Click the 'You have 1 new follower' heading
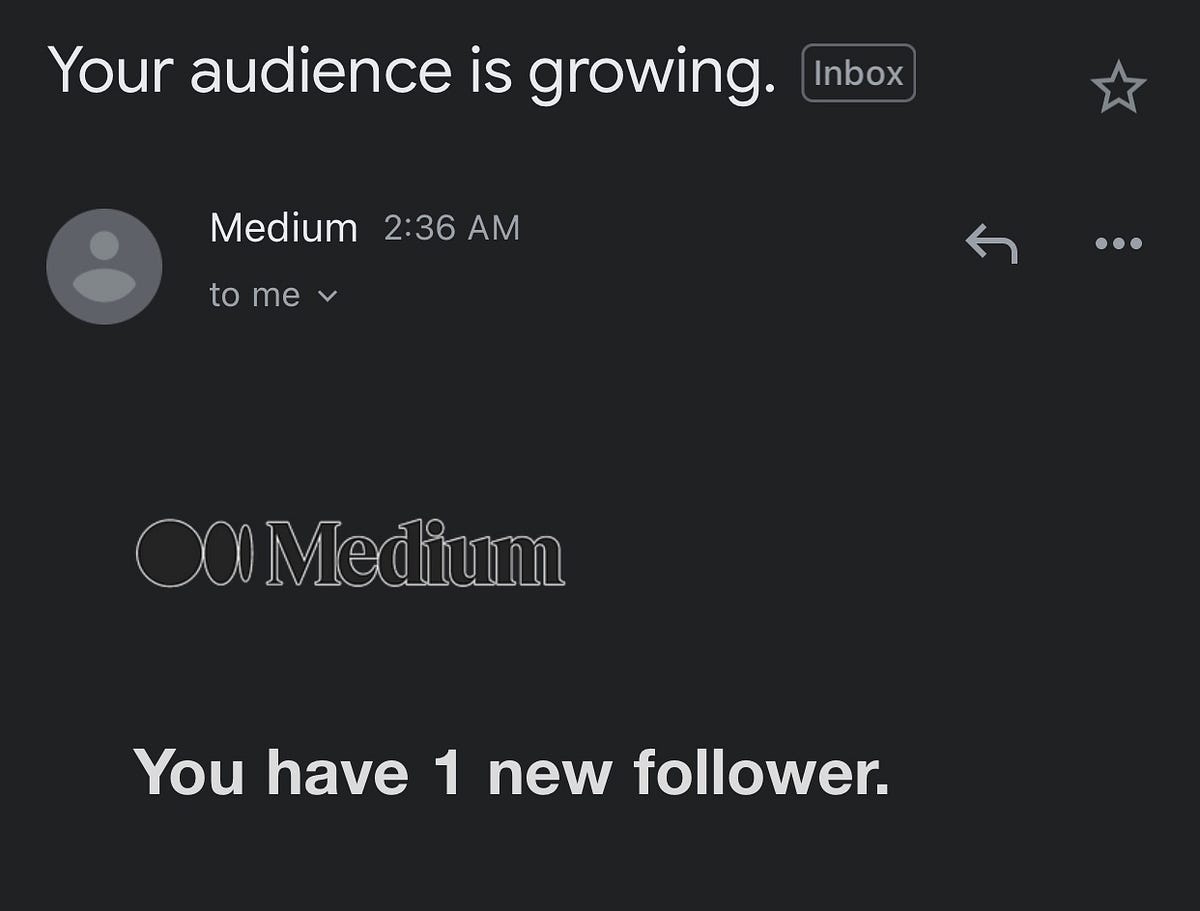This screenshot has height=911, width=1200. (x=513, y=771)
